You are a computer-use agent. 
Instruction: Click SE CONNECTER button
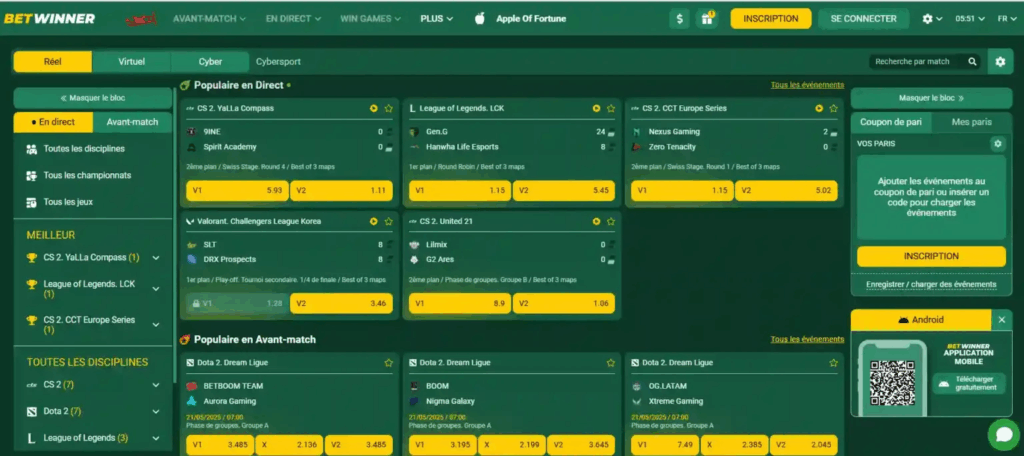(863, 19)
